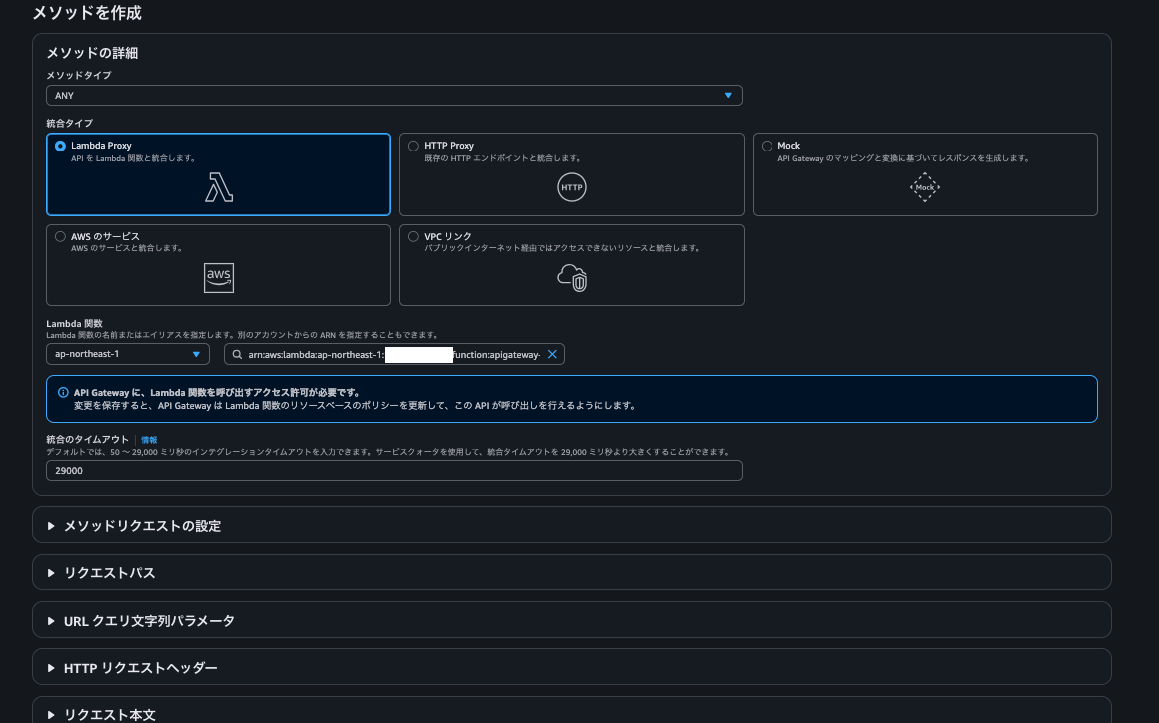Select the VPC リンク integration radio button
Screen dimensions: 1159x723
pyautogui.click(x=413, y=237)
